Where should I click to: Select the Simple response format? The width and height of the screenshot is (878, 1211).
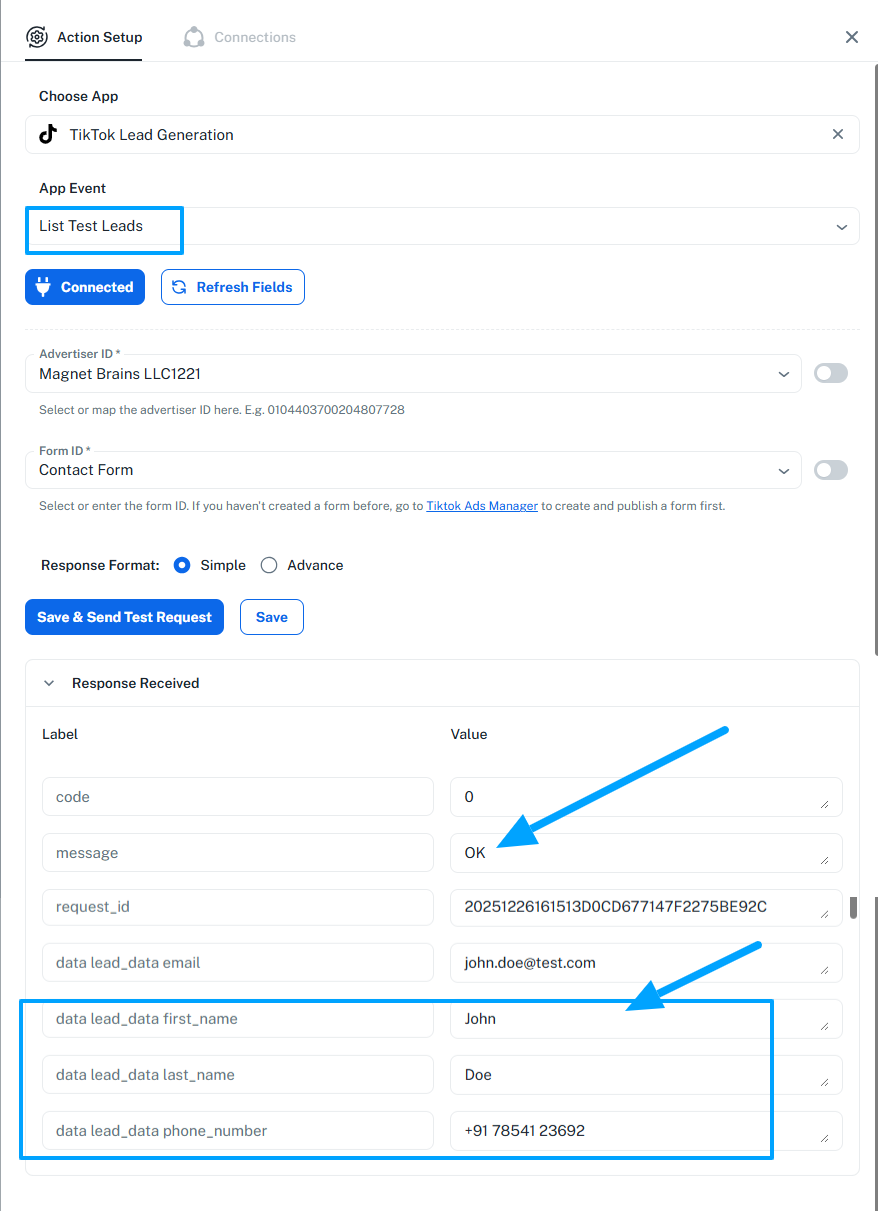point(182,565)
